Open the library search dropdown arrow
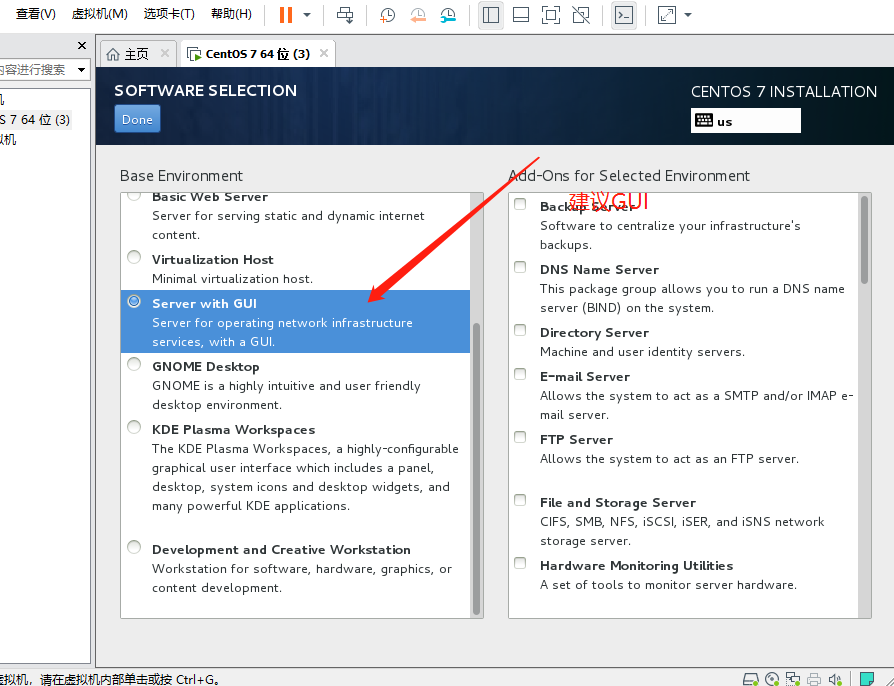Screen dimensions: 894x686 tap(82, 70)
